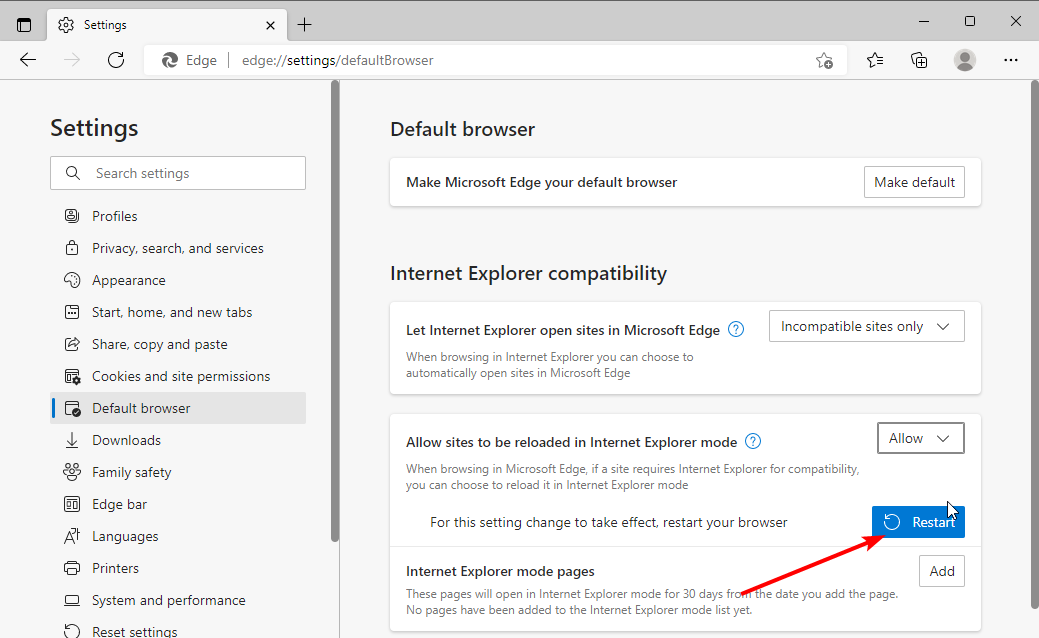The height and width of the screenshot is (638, 1039).
Task: Open Family safety settings
Action: click(x=178, y=472)
